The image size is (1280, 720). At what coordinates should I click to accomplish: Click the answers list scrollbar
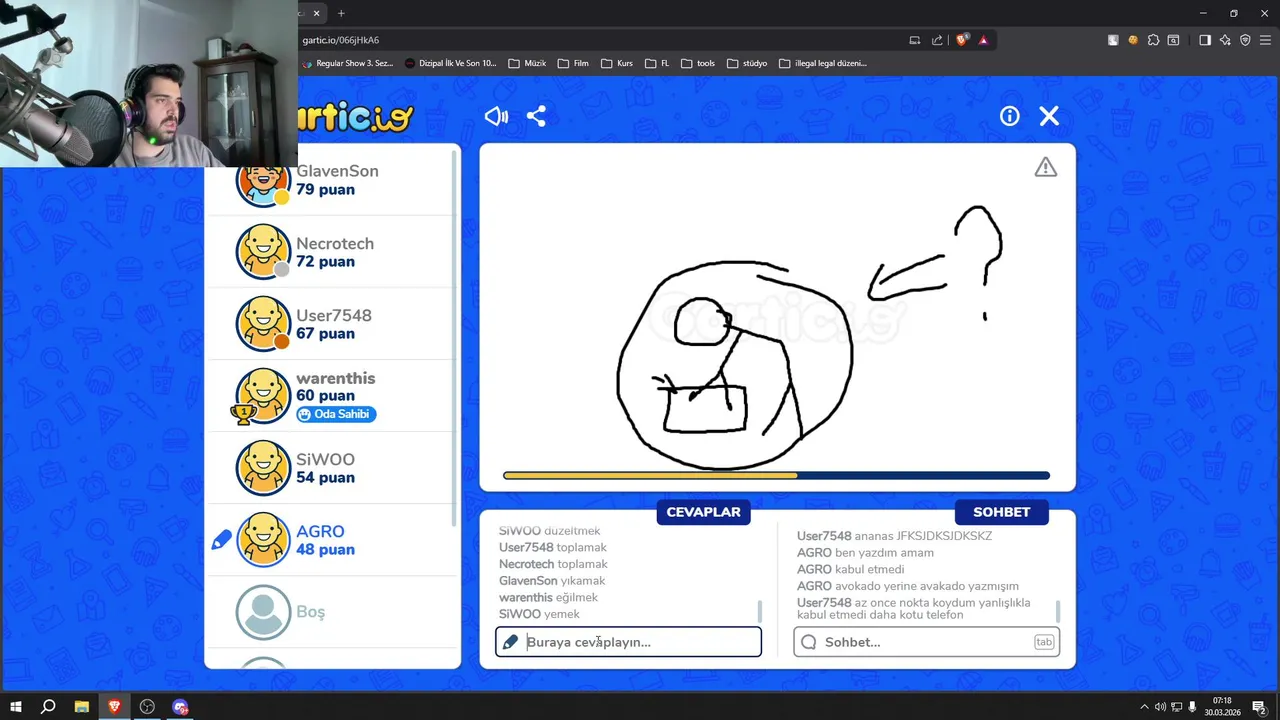point(760,611)
